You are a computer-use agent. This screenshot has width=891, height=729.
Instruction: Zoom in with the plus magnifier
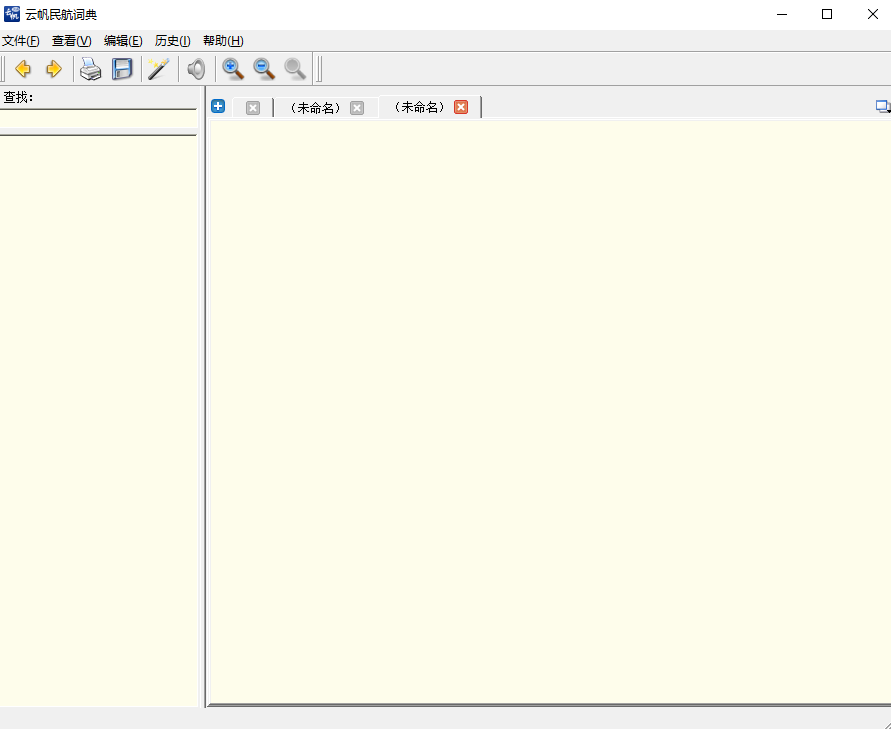click(233, 69)
